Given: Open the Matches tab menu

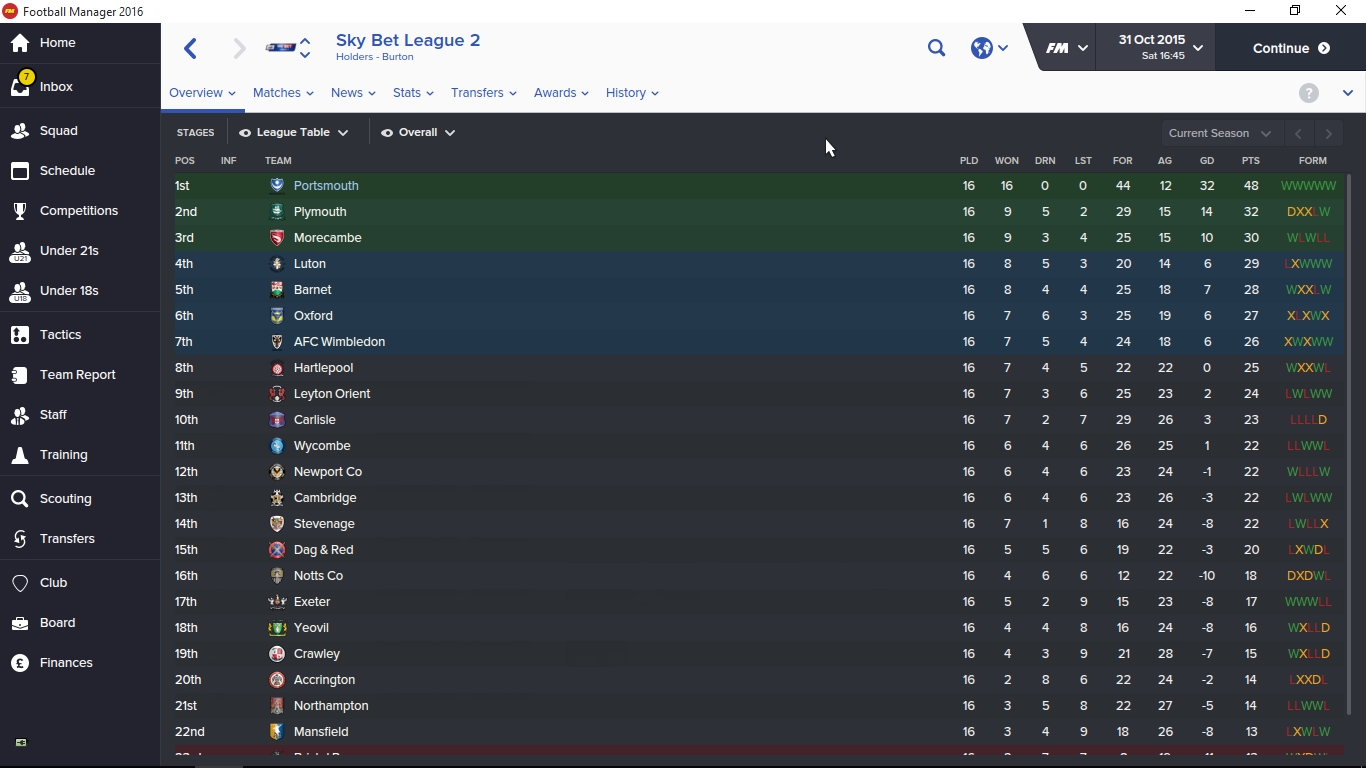Looking at the screenshot, I should coord(283,93).
